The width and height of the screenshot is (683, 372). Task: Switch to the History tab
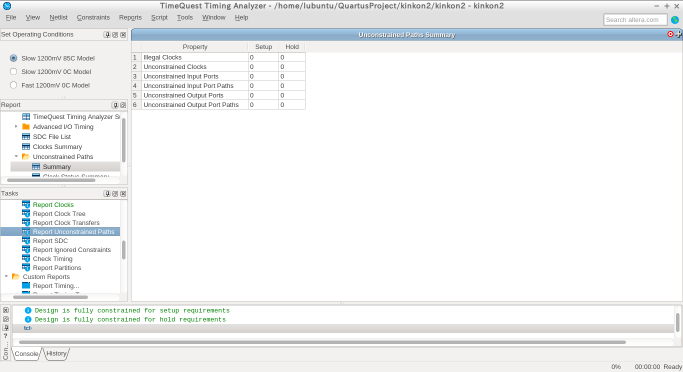tap(56, 353)
